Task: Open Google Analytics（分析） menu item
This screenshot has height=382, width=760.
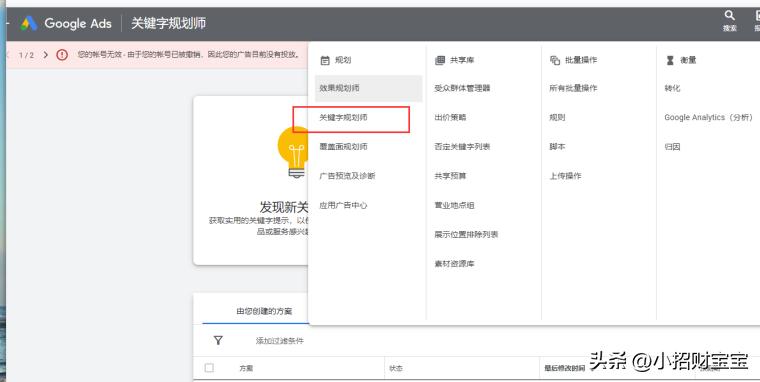Action: 708,117
